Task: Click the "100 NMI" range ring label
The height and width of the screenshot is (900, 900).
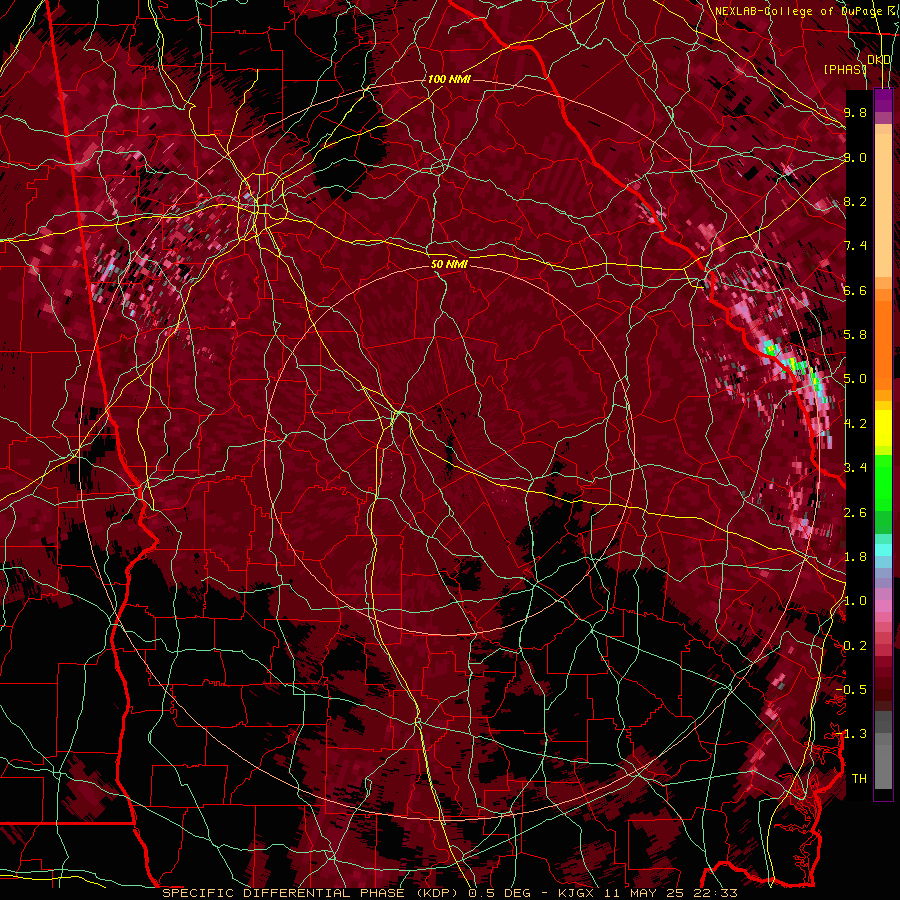Action: click(449, 79)
